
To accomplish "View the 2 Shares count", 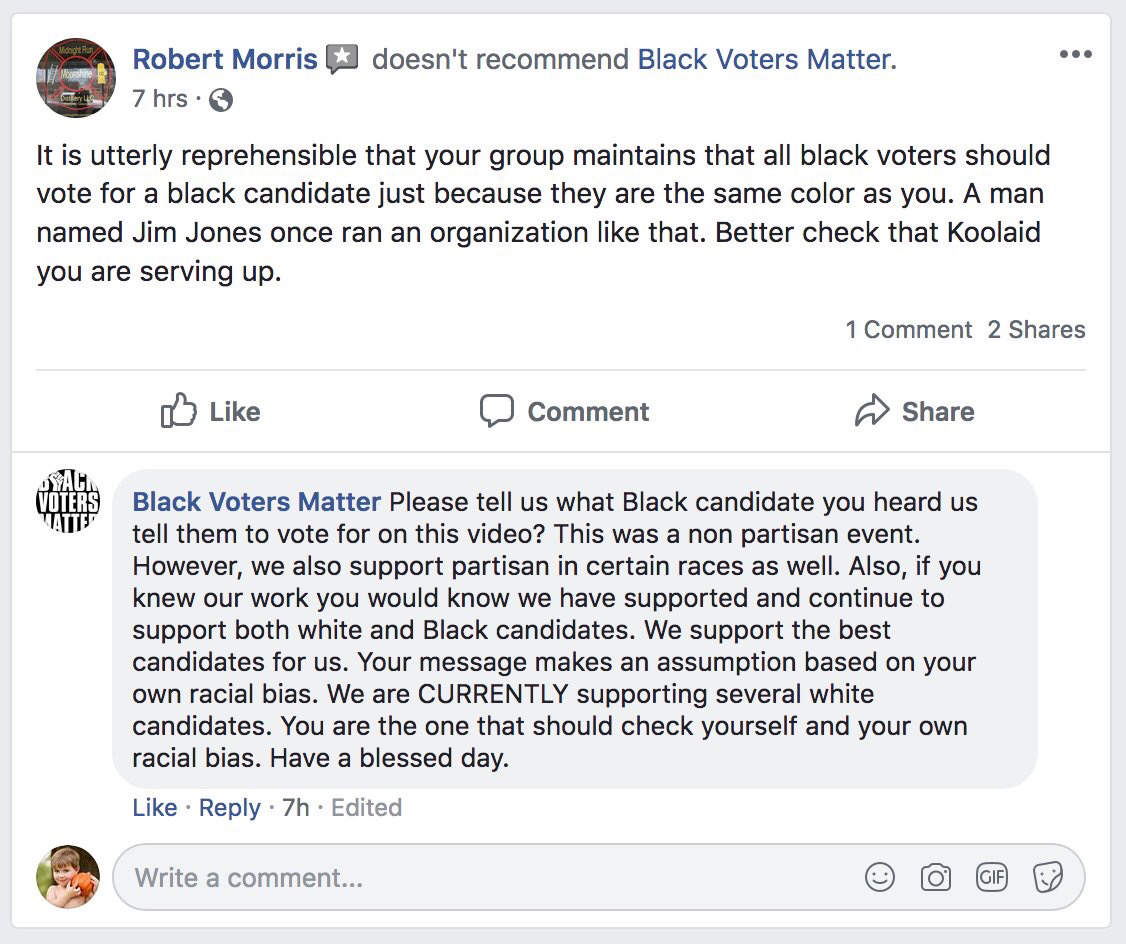I will tap(1036, 330).
